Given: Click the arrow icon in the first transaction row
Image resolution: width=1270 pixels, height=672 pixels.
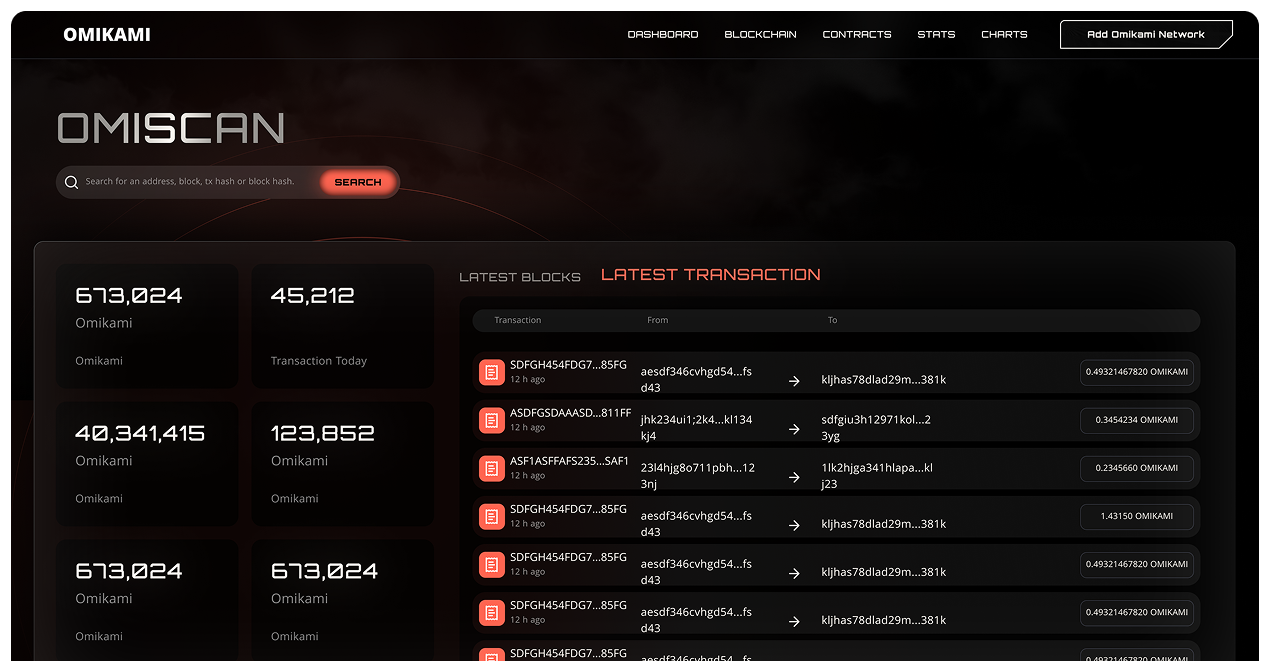Looking at the screenshot, I should coord(794,381).
